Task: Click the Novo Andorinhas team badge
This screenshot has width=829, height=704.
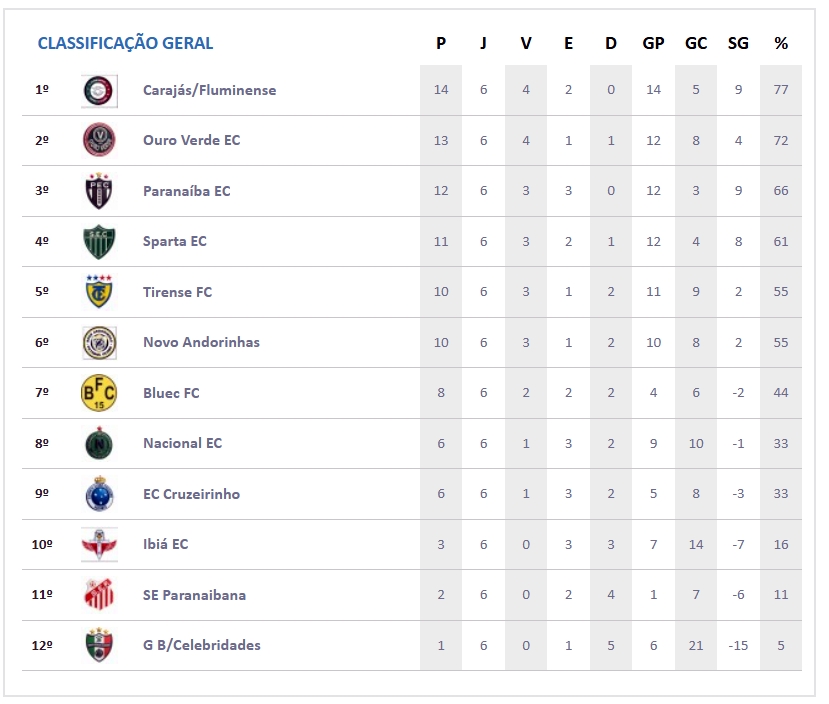Action: tap(99, 342)
